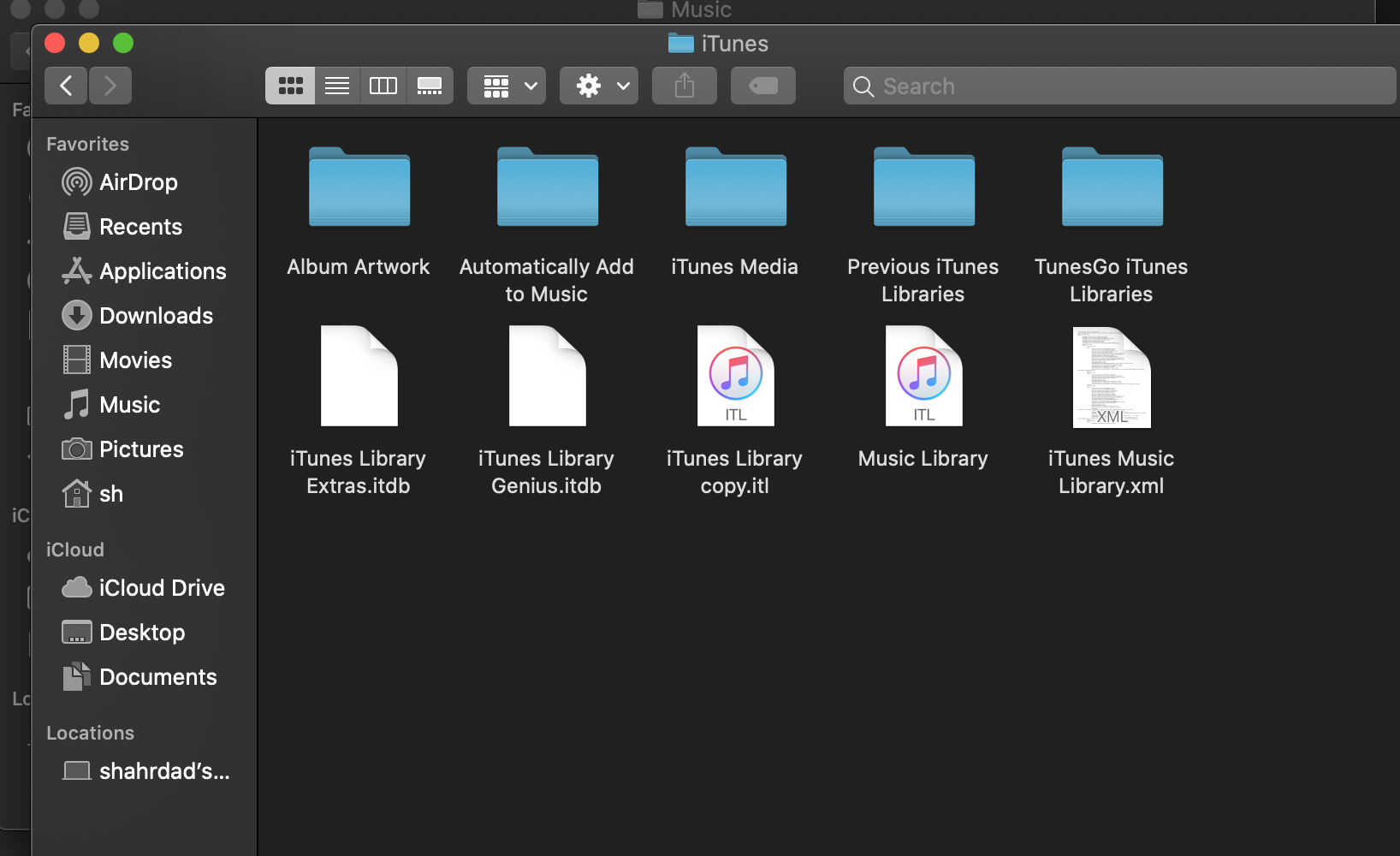The width and height of the screenshot is (1400, 856).
Task: Close the iTunes Finder window
Action: (x=55, y=43)
